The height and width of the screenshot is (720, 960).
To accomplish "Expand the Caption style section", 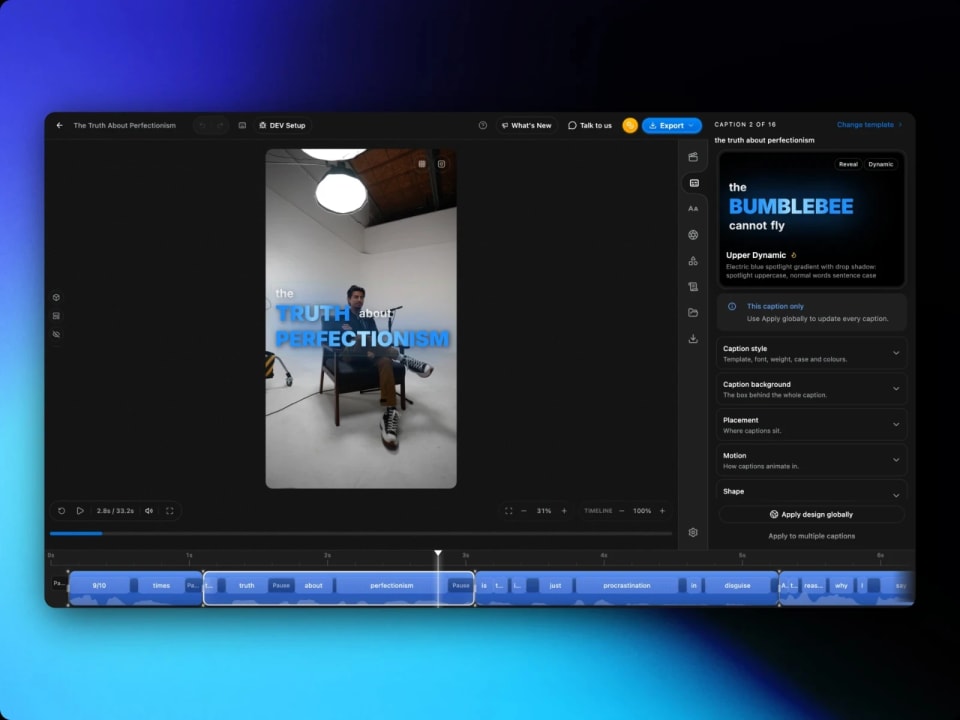I will coord(811,353).
